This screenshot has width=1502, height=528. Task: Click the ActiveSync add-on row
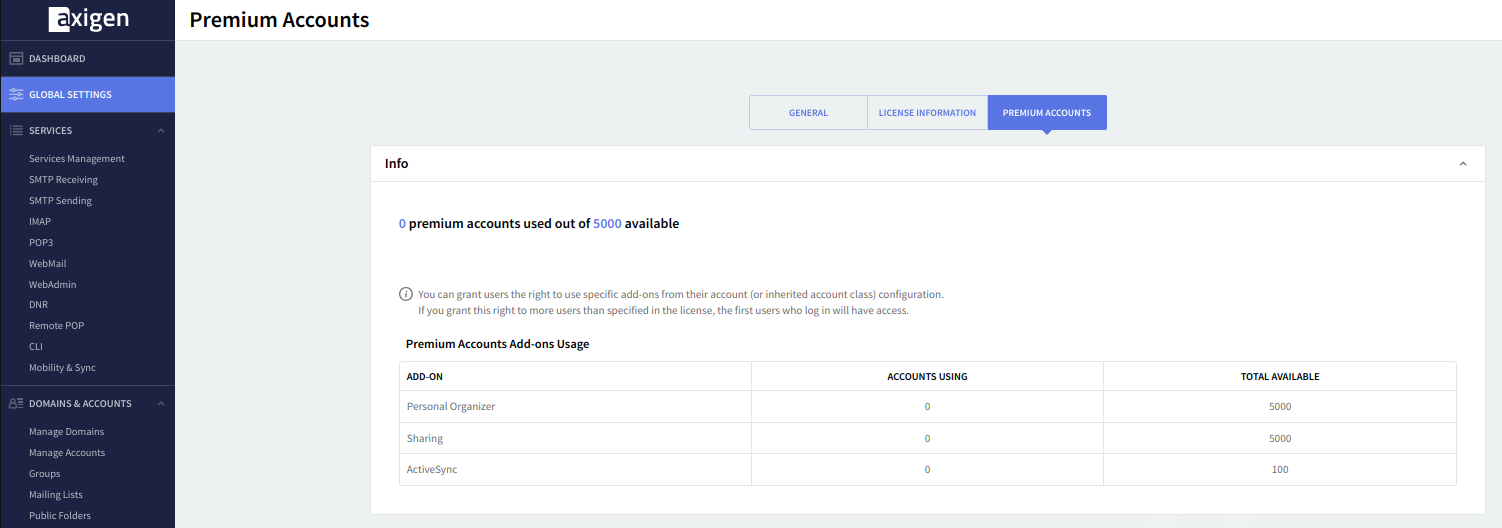coord(432,470)
